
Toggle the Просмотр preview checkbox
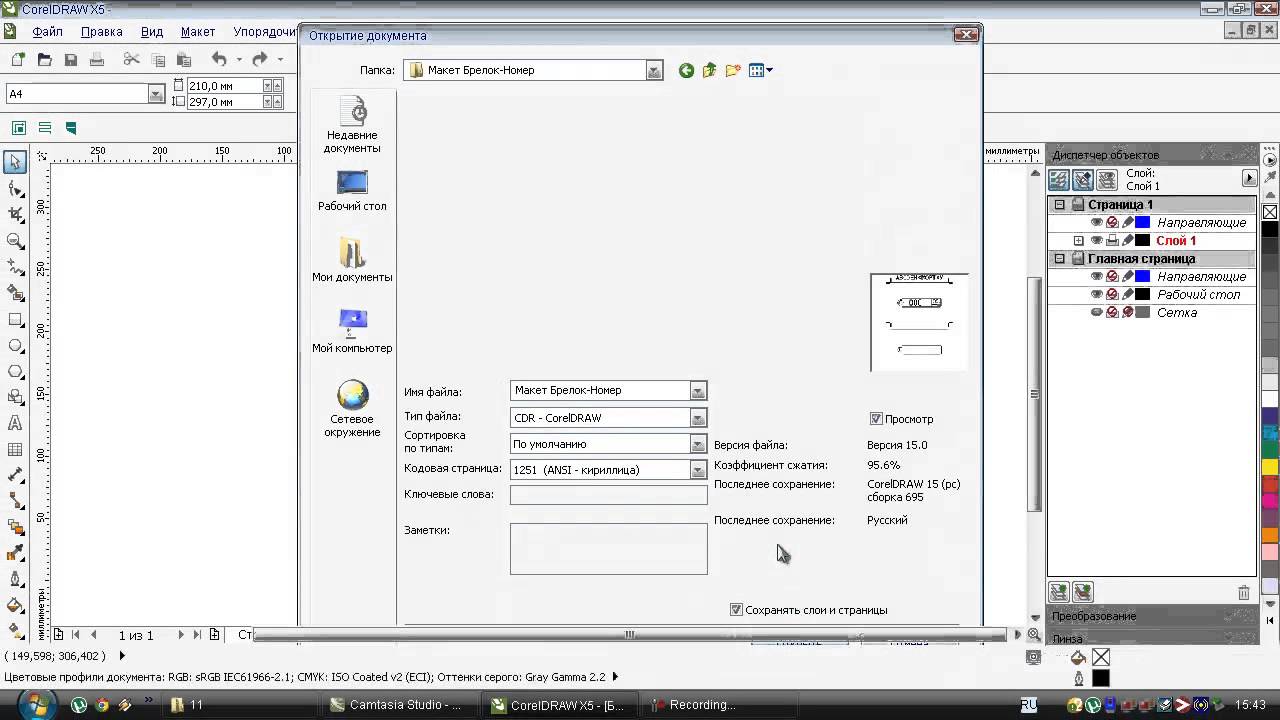876,419
